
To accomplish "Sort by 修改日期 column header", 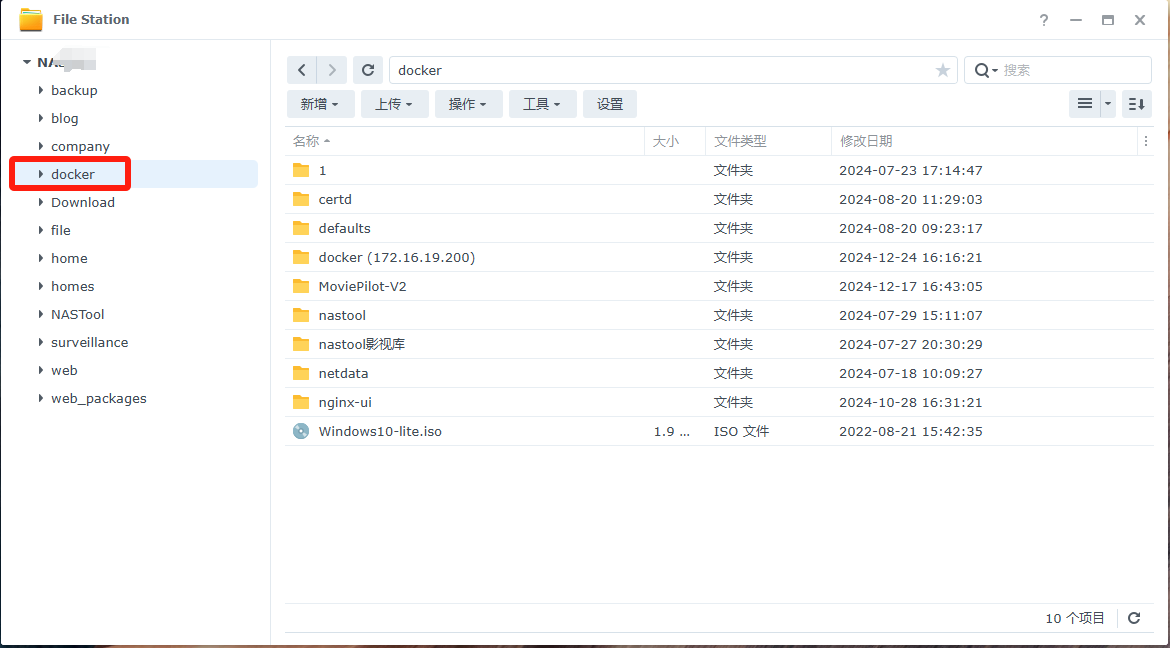I will pos(866,141).
